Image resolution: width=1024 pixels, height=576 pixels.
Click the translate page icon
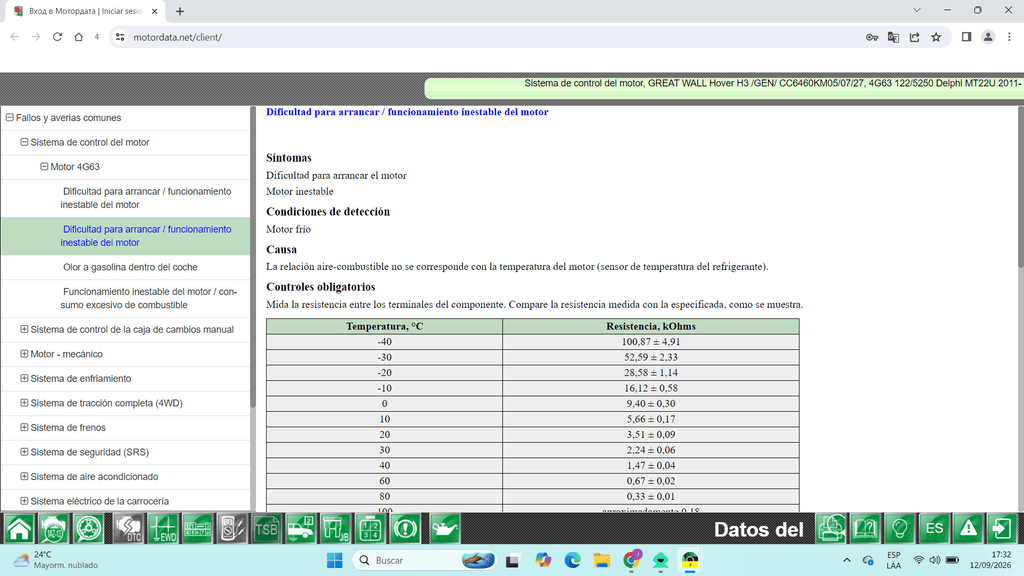[893, 37]
